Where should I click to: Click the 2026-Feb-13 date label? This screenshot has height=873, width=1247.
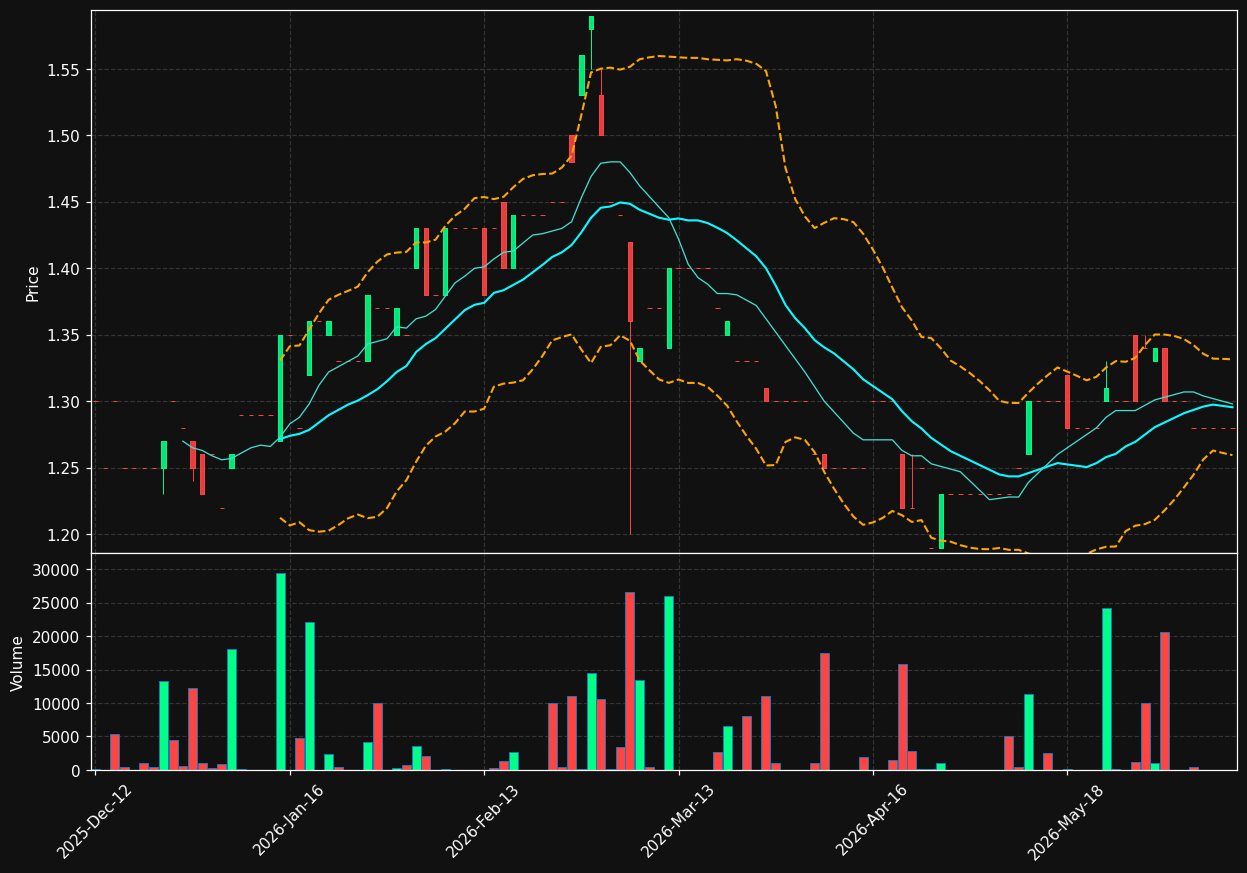484,821
